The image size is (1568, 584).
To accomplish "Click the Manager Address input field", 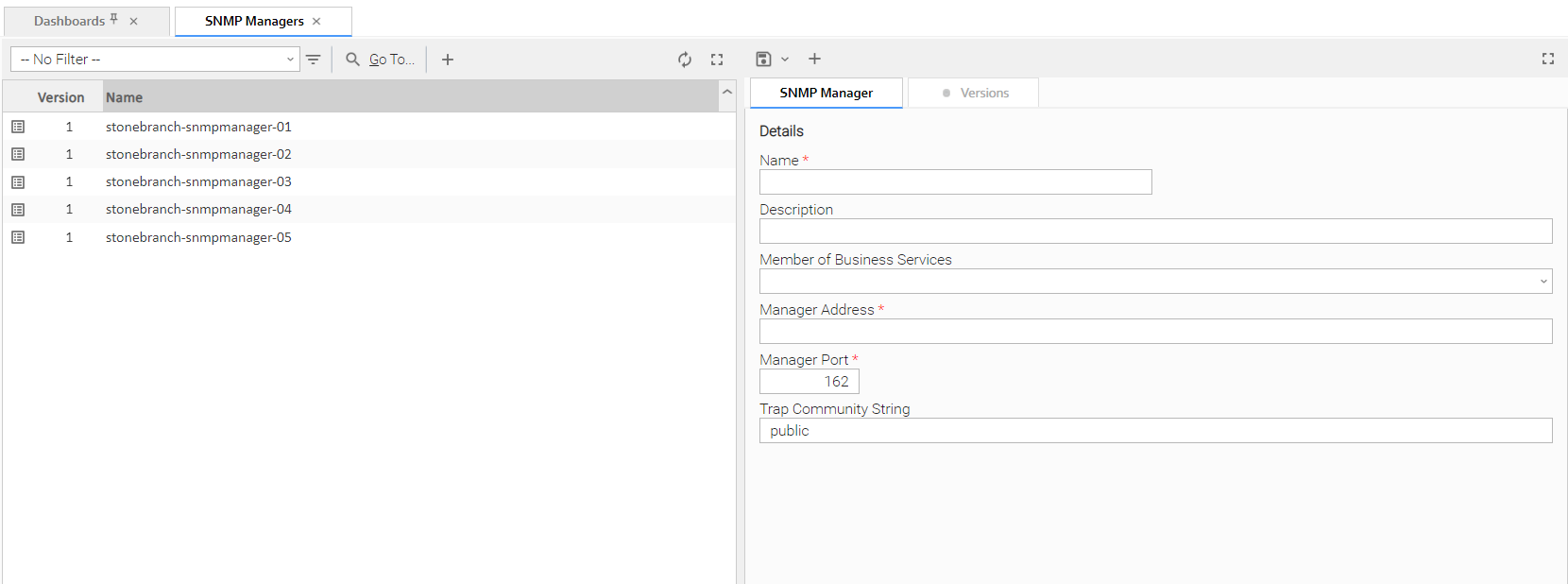I will 1155,332.
